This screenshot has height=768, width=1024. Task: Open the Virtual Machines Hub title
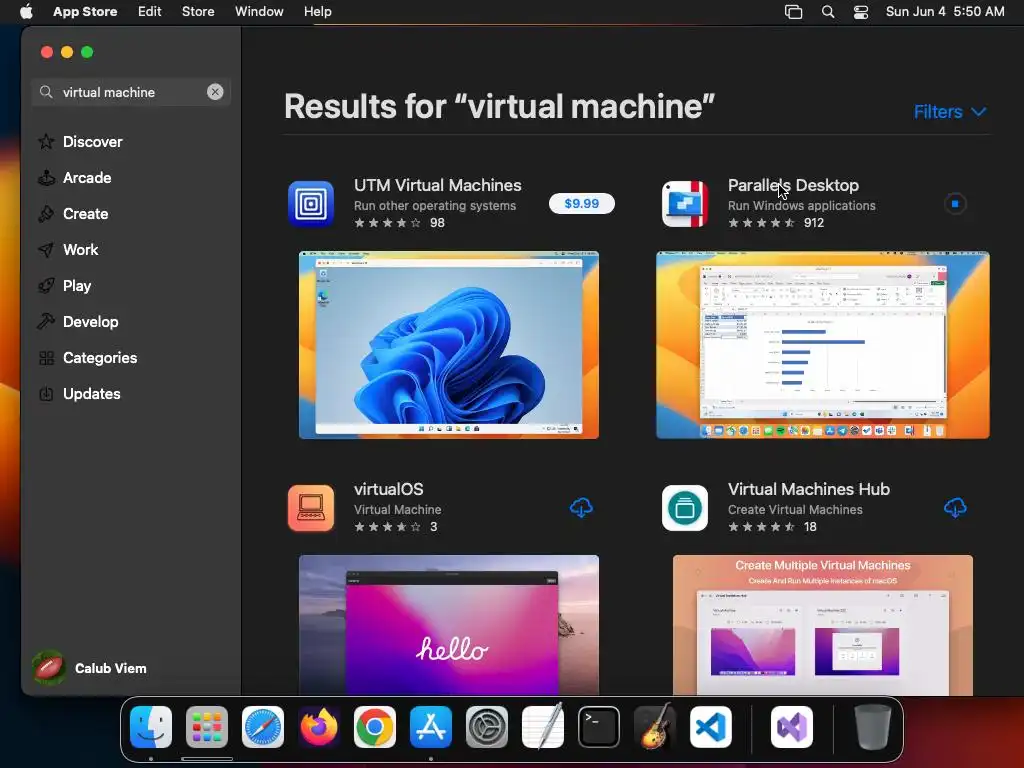tap(808, 489)
